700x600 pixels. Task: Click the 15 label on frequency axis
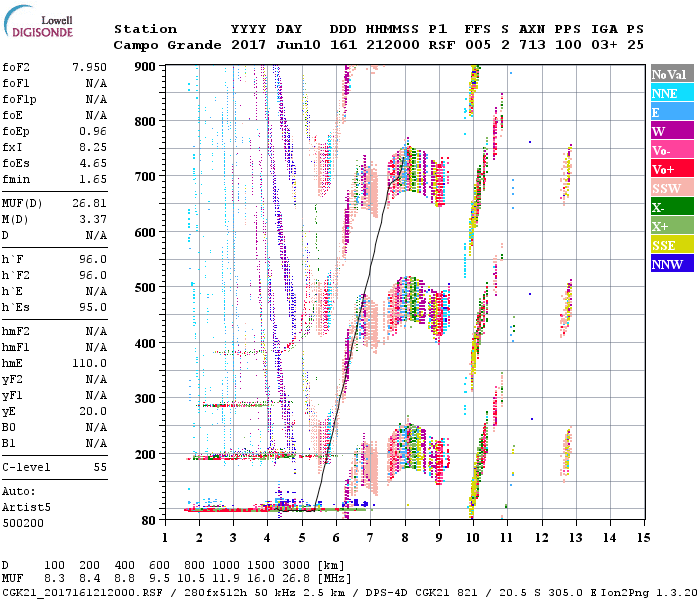[x=643, y=537]
